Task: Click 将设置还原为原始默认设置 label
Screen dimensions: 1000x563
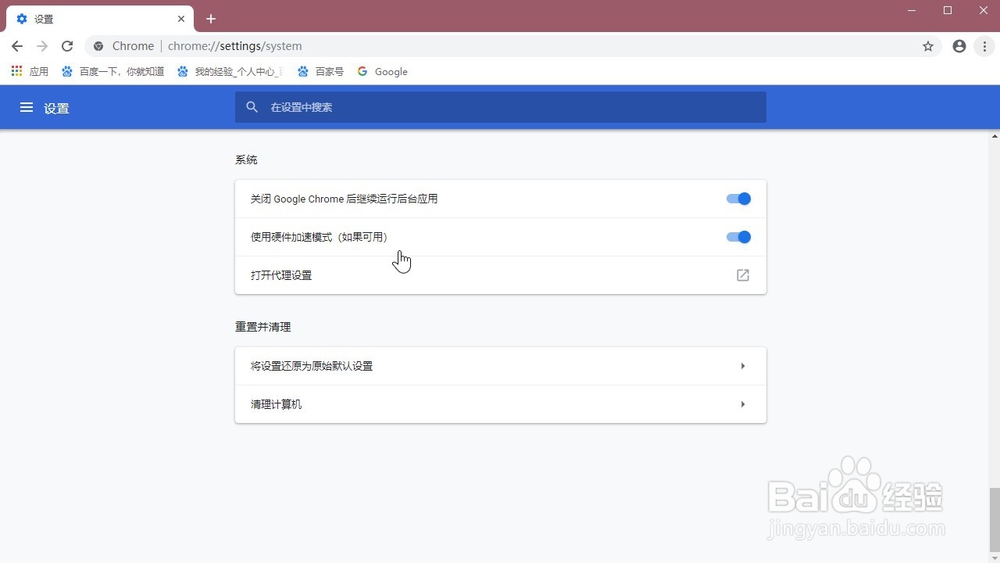Action: tap(312, 366)
